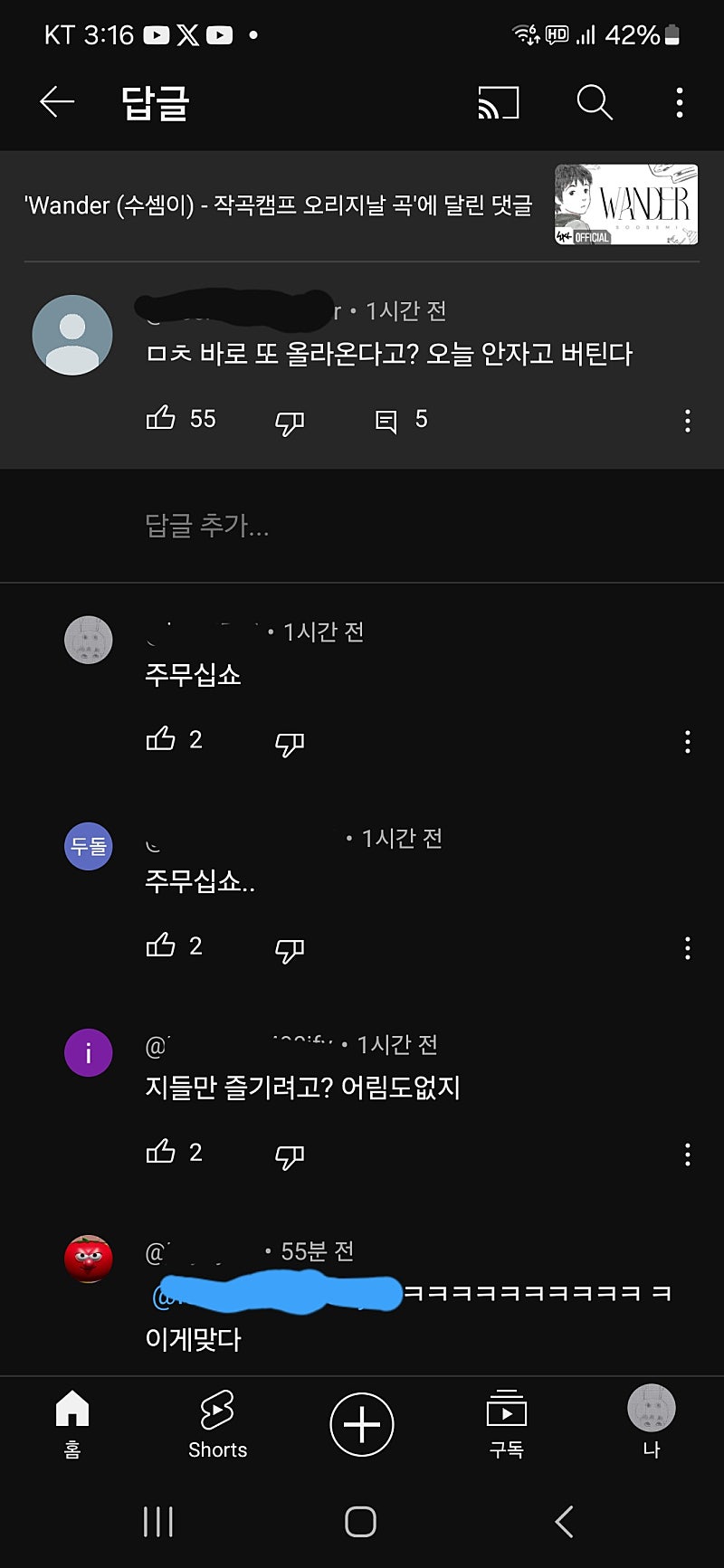Tap the plus create button

coord(362,1424)
